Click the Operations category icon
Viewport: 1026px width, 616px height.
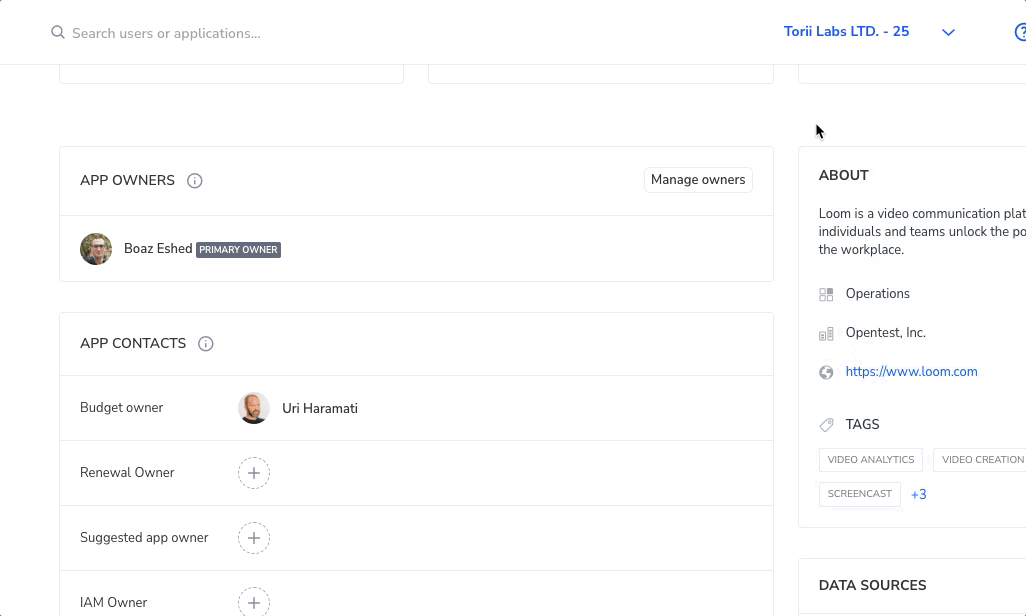point(826,295)
